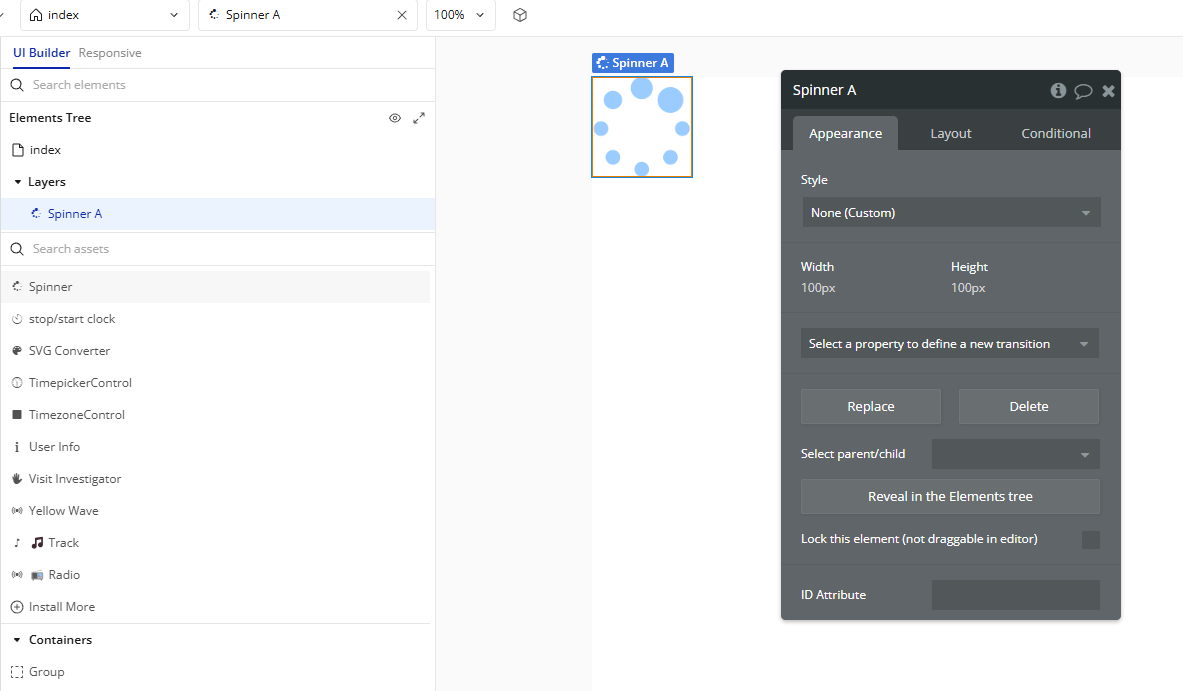
Task: Click the Spinner A icon in tree
Action: coord(35,213)
